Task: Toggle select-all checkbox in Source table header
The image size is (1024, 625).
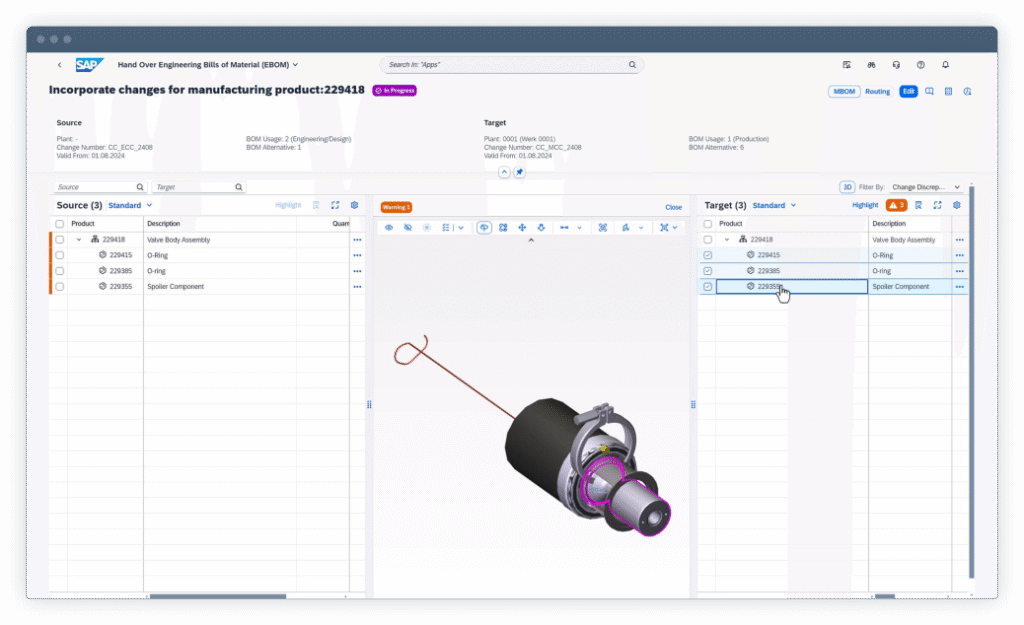Action: coord(60,224)
